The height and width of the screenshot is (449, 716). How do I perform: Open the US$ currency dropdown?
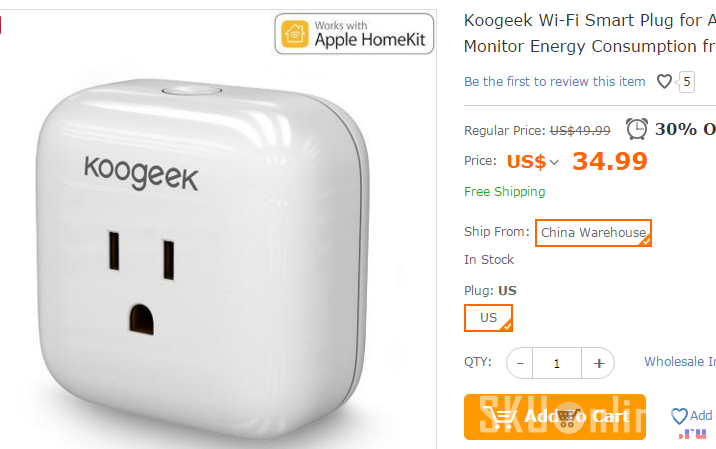532,161
